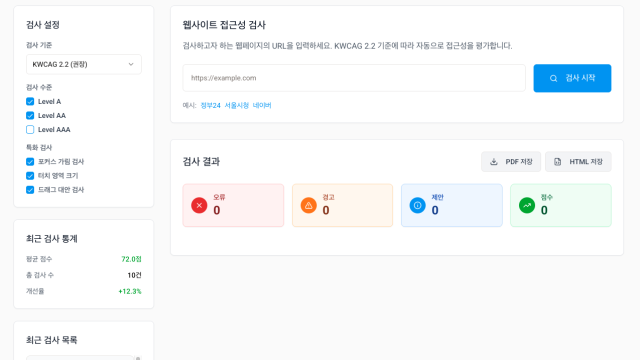Toggle the 드래그 대안 검사 checkbox
The image size is (640, 360).
pos(30,190)
